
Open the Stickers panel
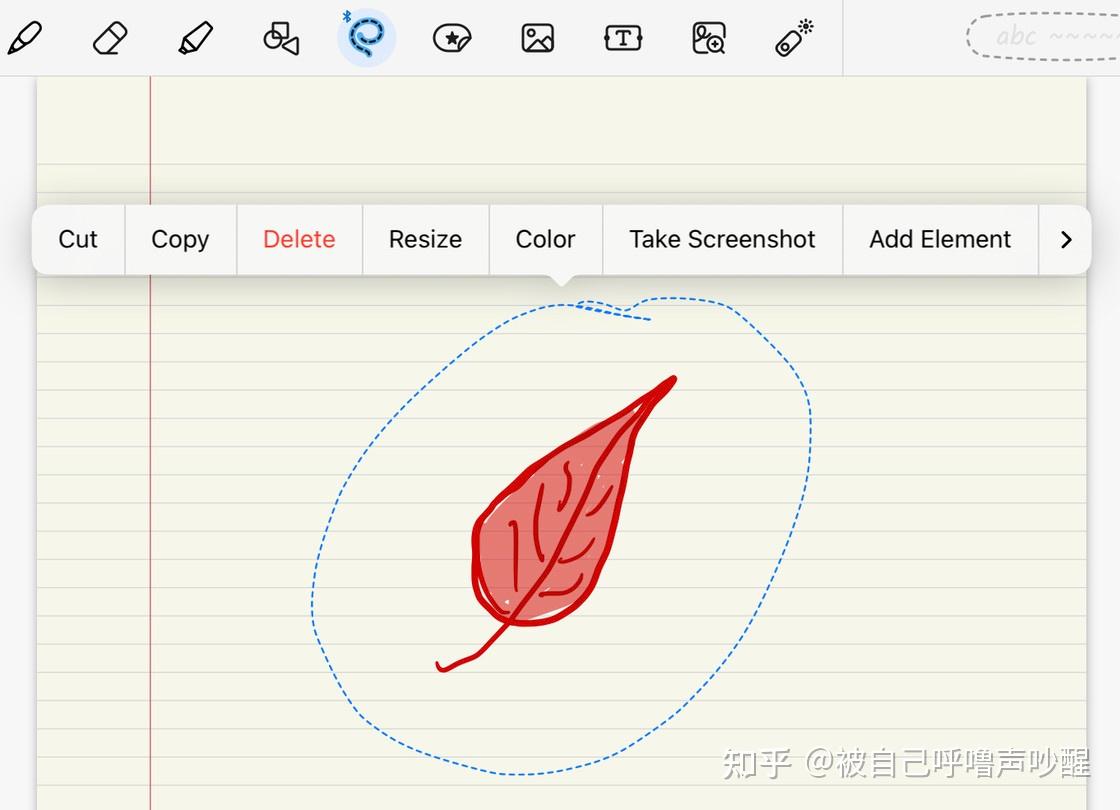pyautogui.click(x=451, y=37)
